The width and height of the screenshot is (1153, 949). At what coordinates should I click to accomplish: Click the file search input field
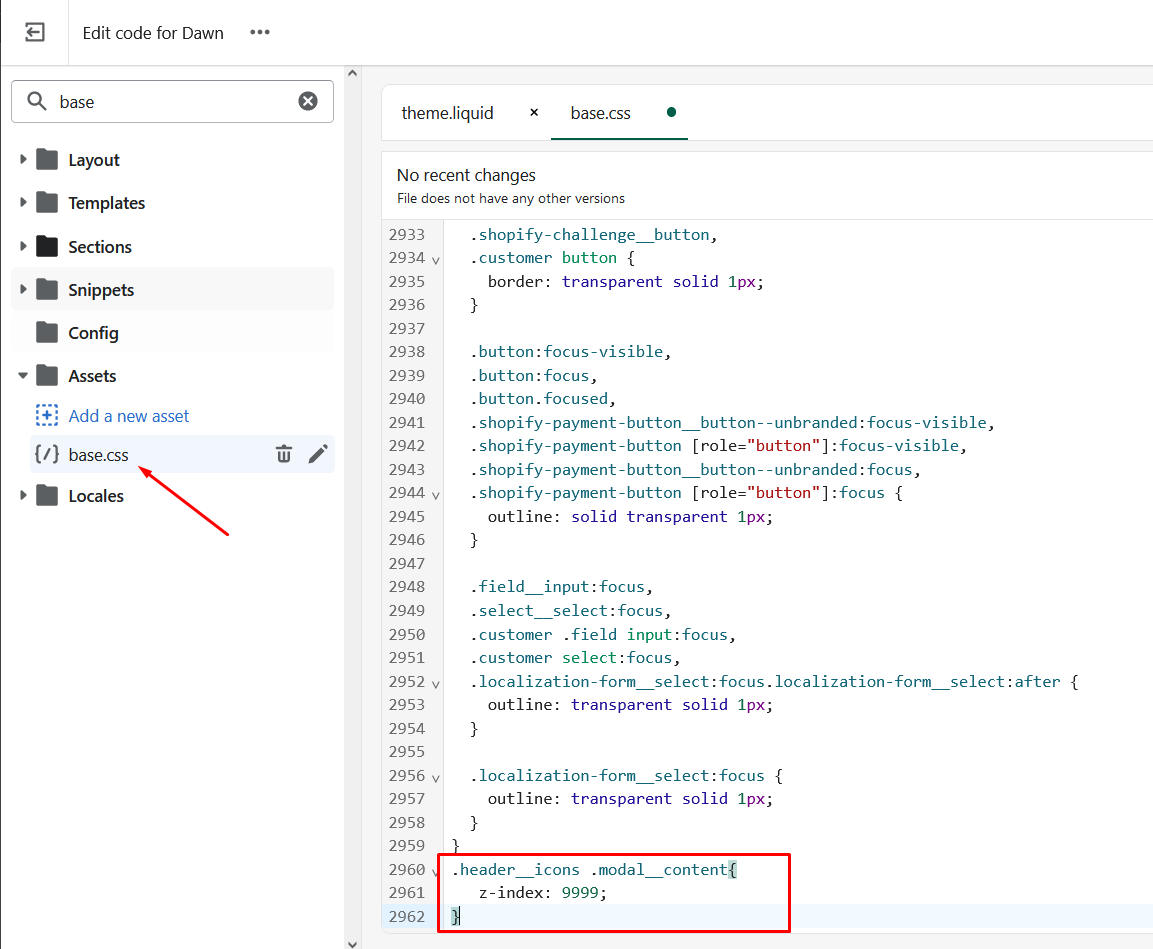pos(173,101)
